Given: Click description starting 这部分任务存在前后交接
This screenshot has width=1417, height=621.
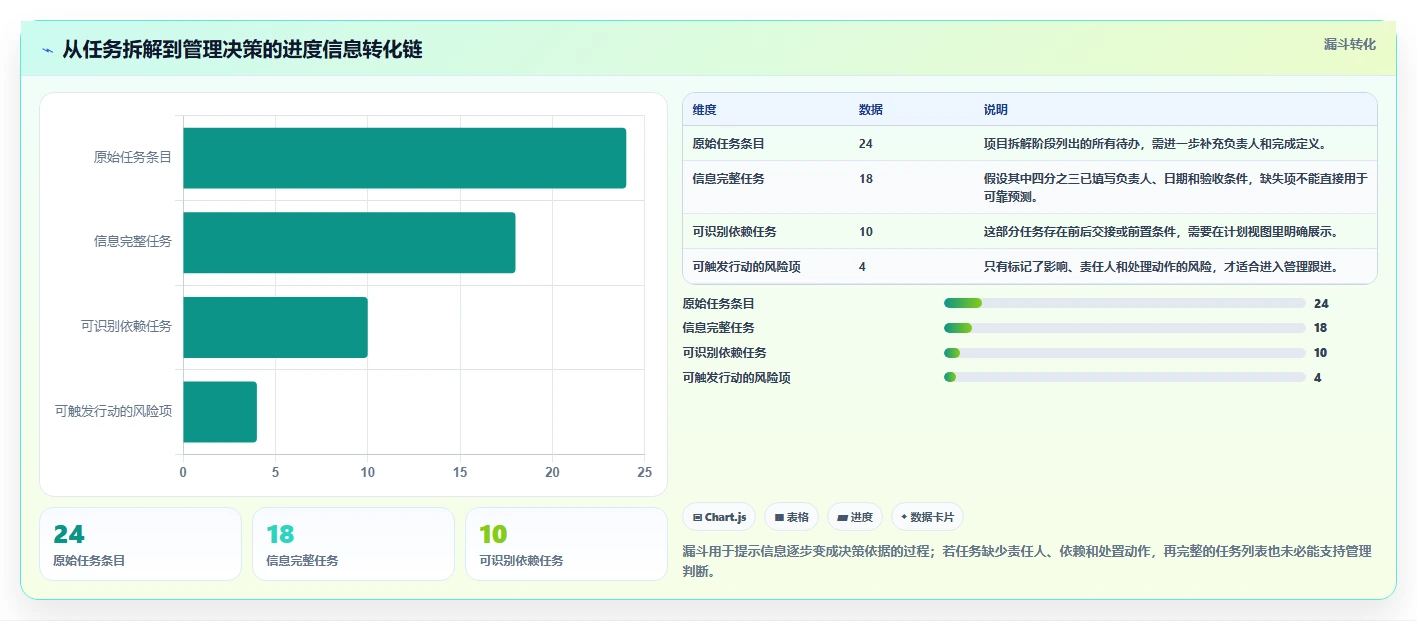Looking at the screenshot, I should point(1161,232).
